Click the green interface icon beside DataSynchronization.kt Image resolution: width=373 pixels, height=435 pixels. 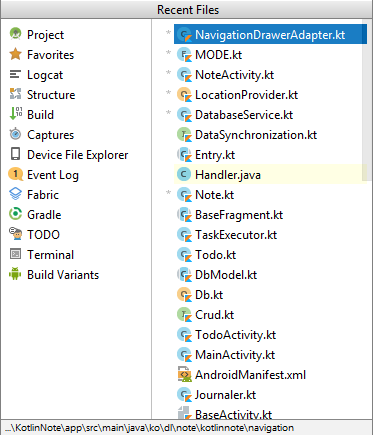point(184,135)
